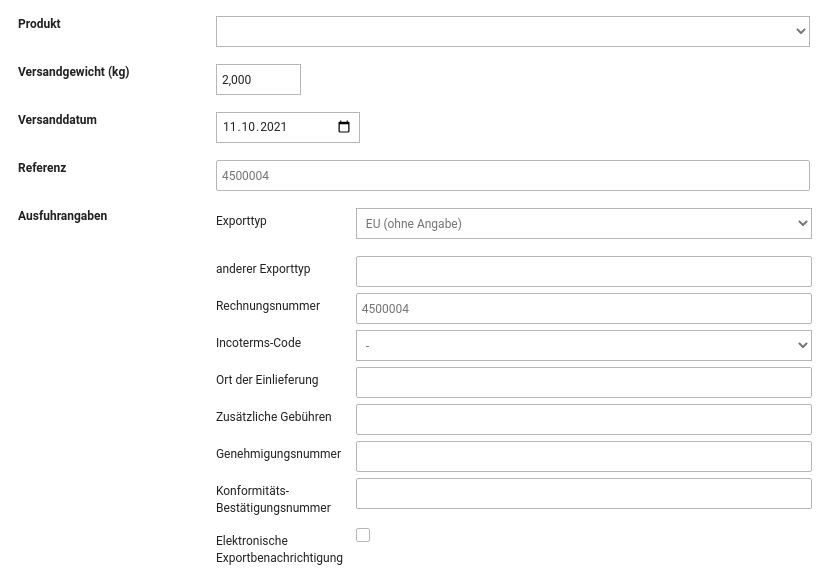Click the Ort der Einlieferung field
825x574 pixels.
tap(583, 383)
